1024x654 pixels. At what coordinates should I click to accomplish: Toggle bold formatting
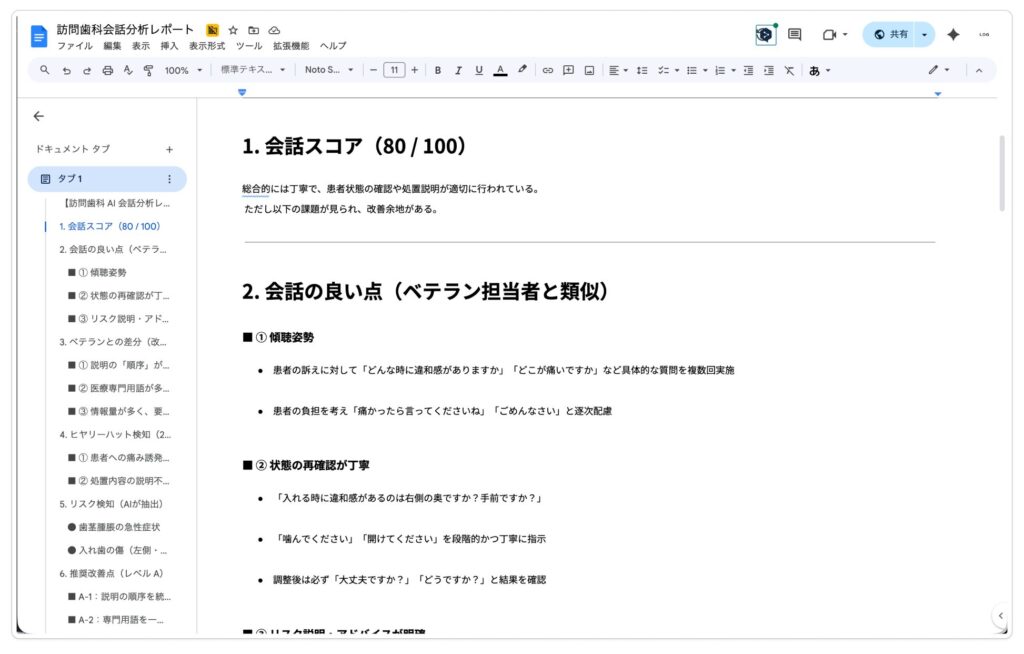[x=437, y=70]
